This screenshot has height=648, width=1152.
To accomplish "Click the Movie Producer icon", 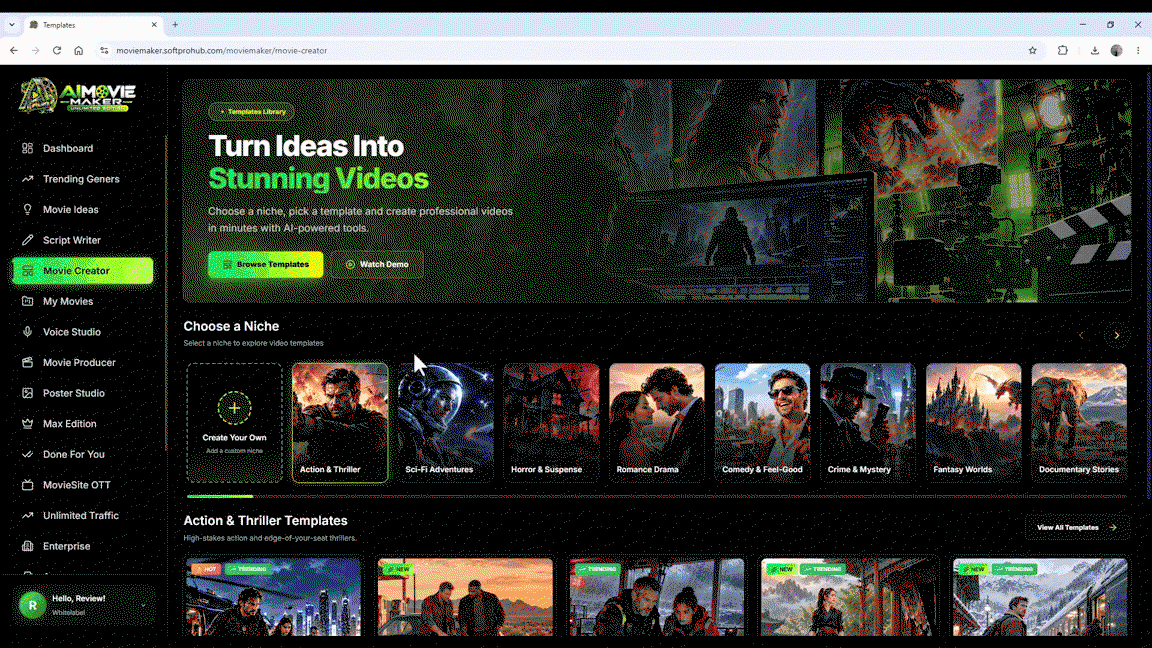I will point(27,362).
